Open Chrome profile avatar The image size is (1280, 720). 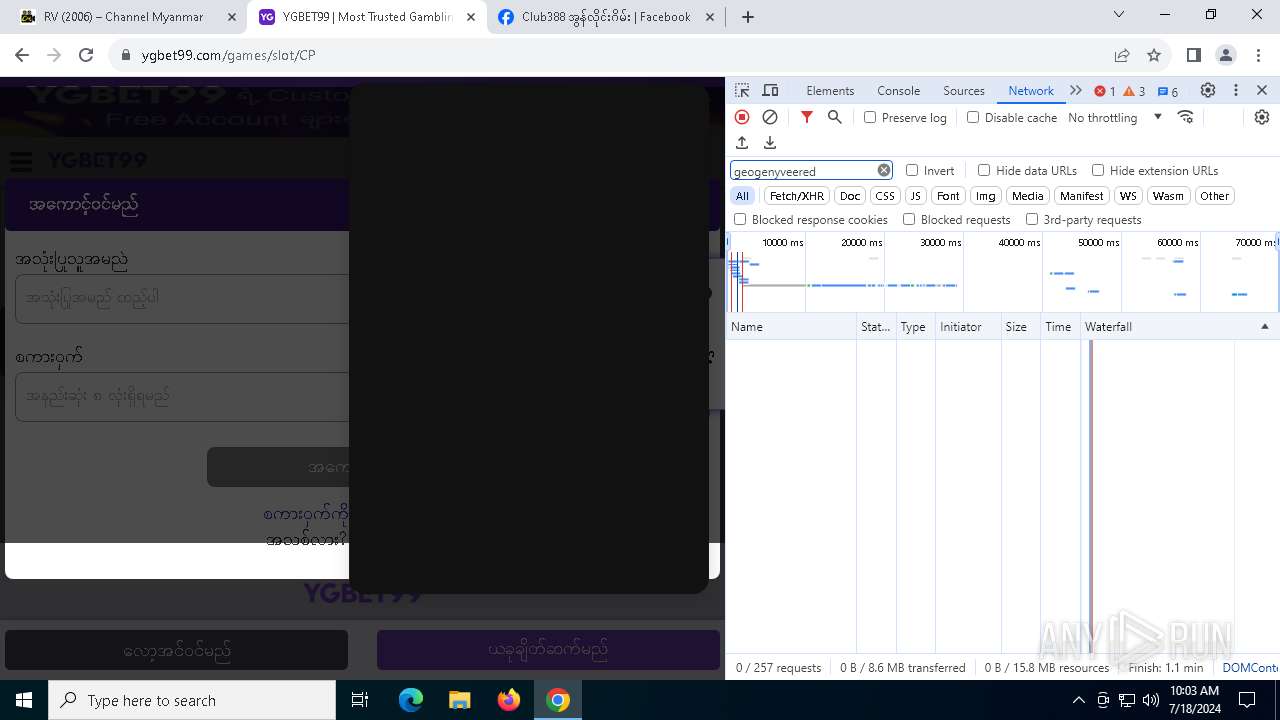[x=1226, y=55]
